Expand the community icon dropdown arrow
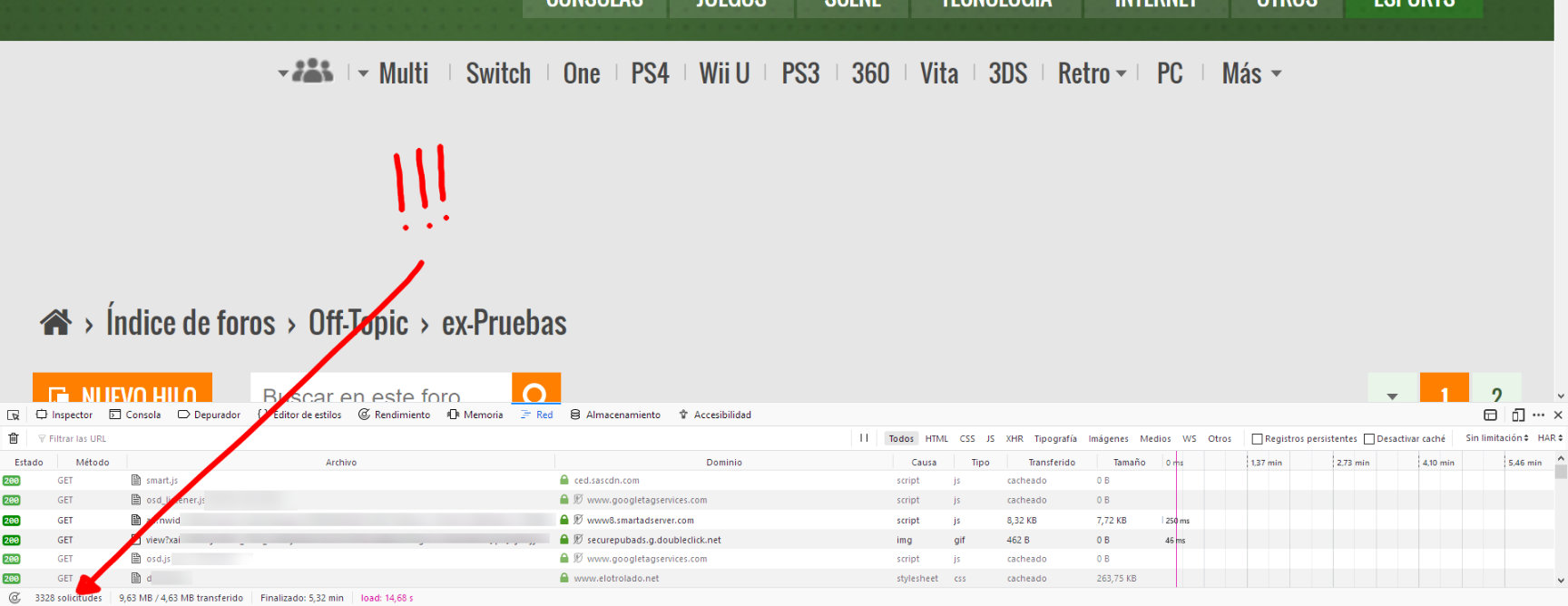 coord(283,73)
